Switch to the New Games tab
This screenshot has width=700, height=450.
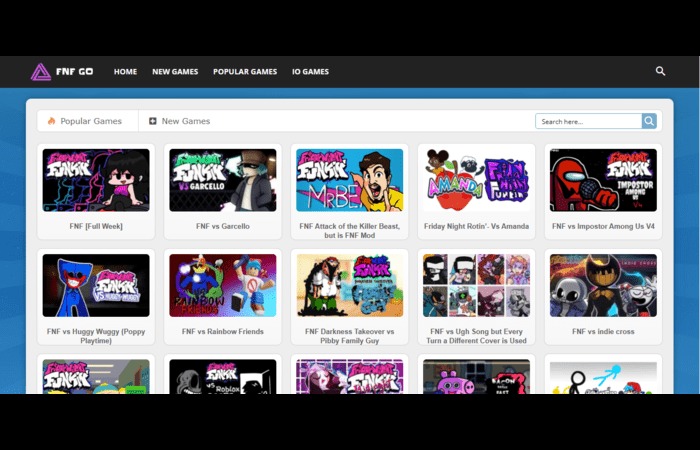coord(179,121)
